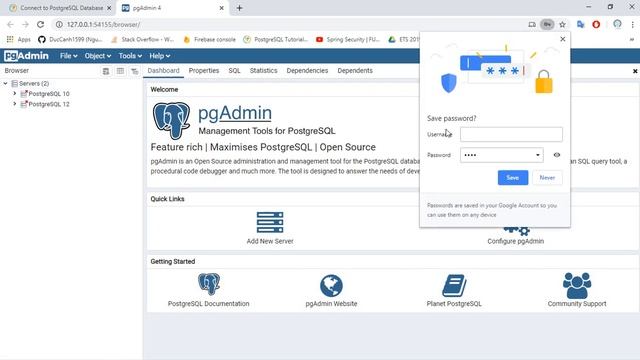This screenshot has width=640, height=360.
Task: Click the browser forward arrow
Action: pyautogui.click(x=25, y=24)
